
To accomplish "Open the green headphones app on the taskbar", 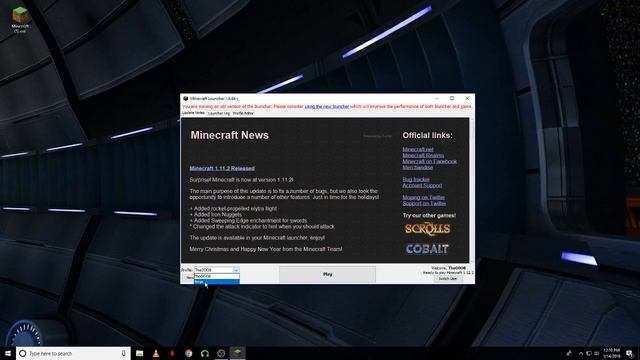I will pos(204,353).
